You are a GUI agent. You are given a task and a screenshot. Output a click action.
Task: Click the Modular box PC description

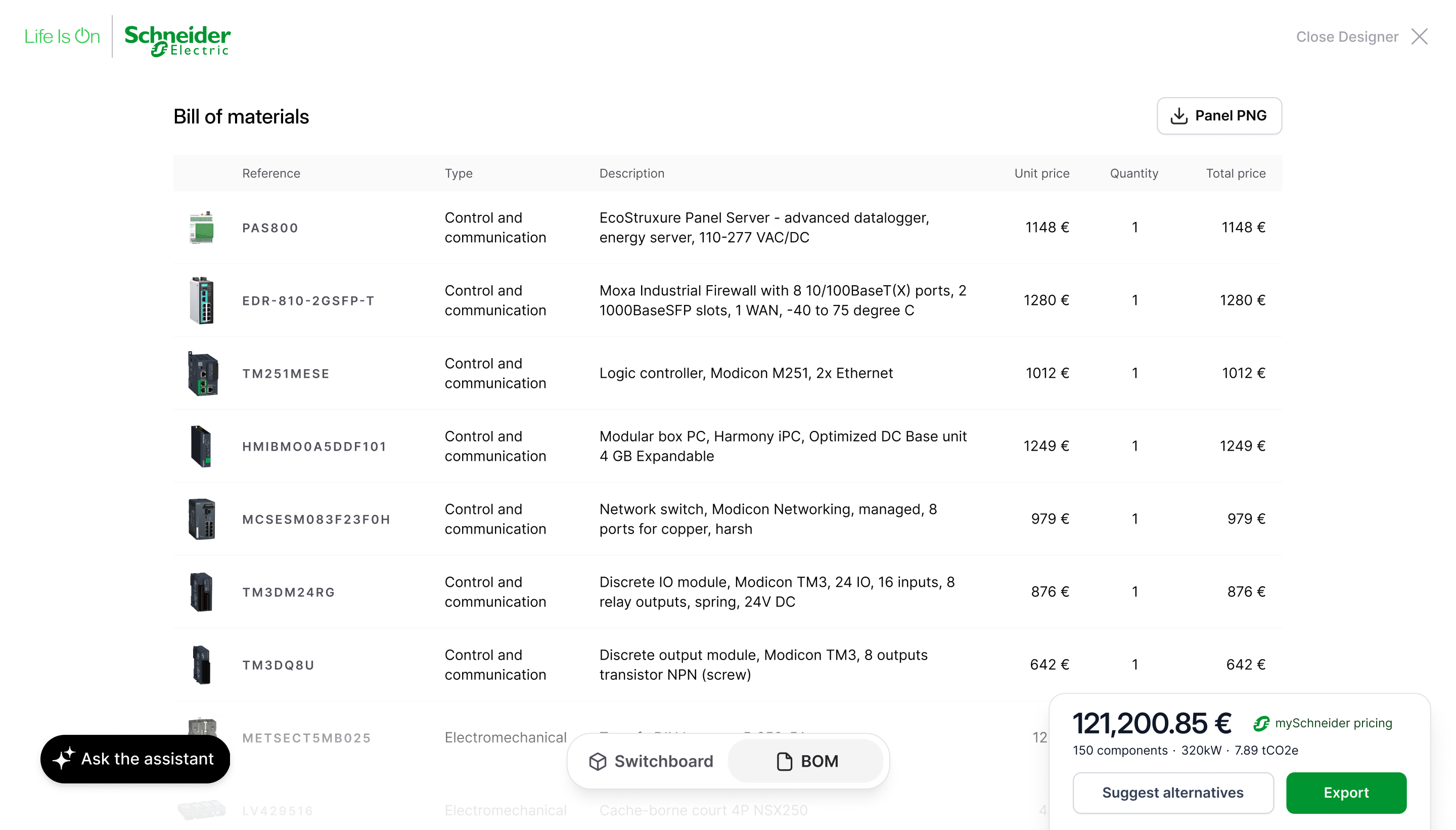[x=783, y=446]
